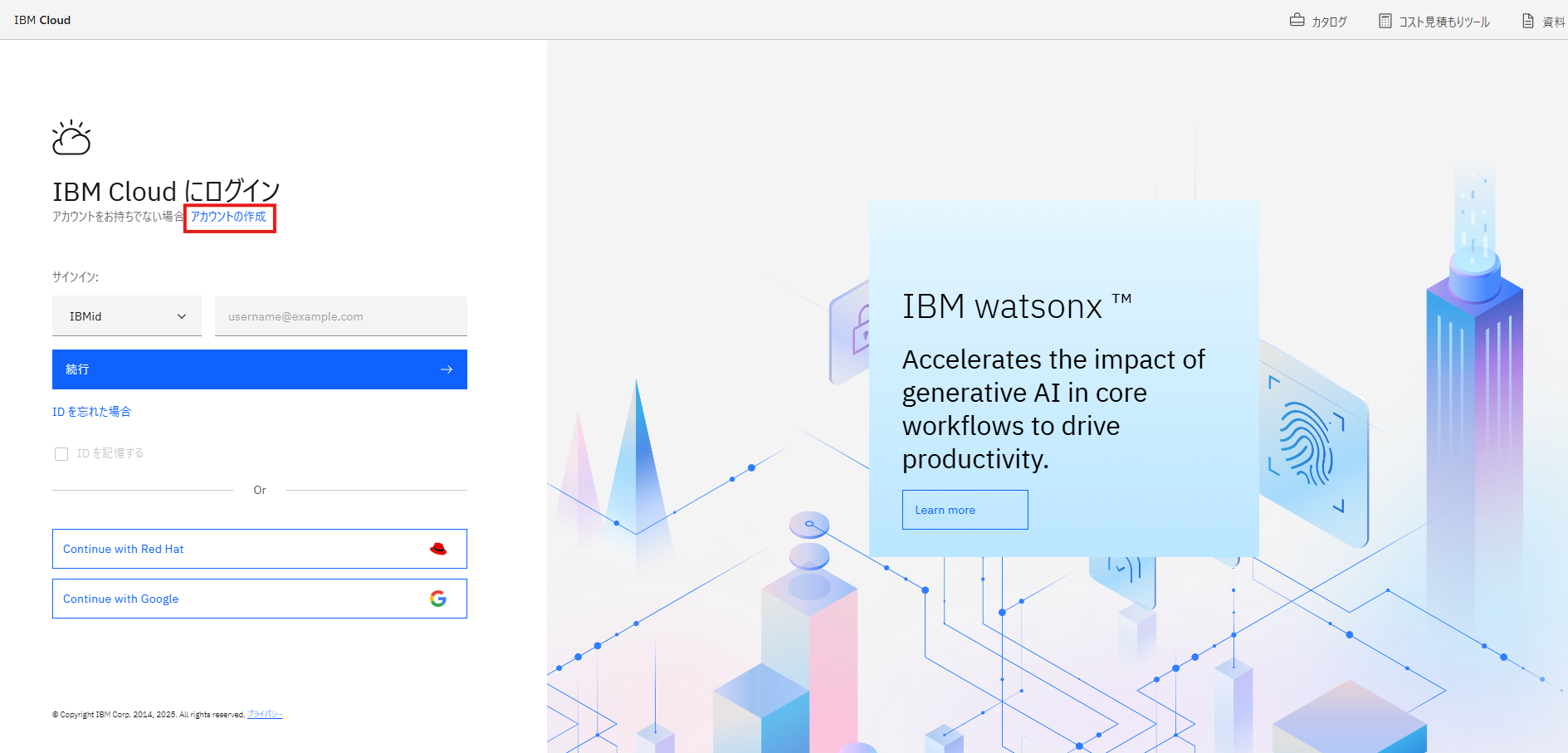Click the fingerprint graphic in the illustration
This screenshot has height=753, width=1568.
pos(1305,443)
